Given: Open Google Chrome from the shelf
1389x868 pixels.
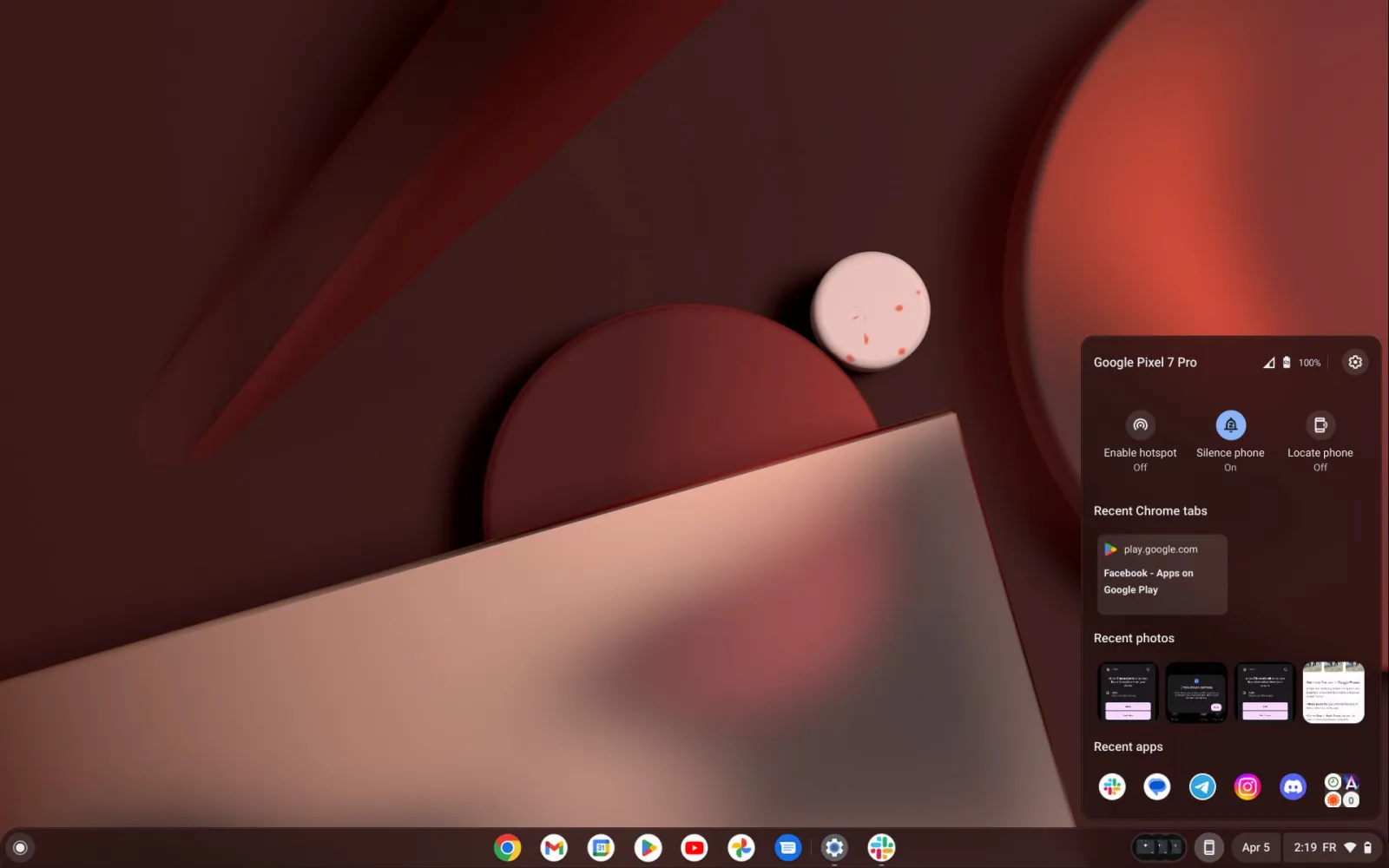Looking at the screenshot, I should 508,848.
